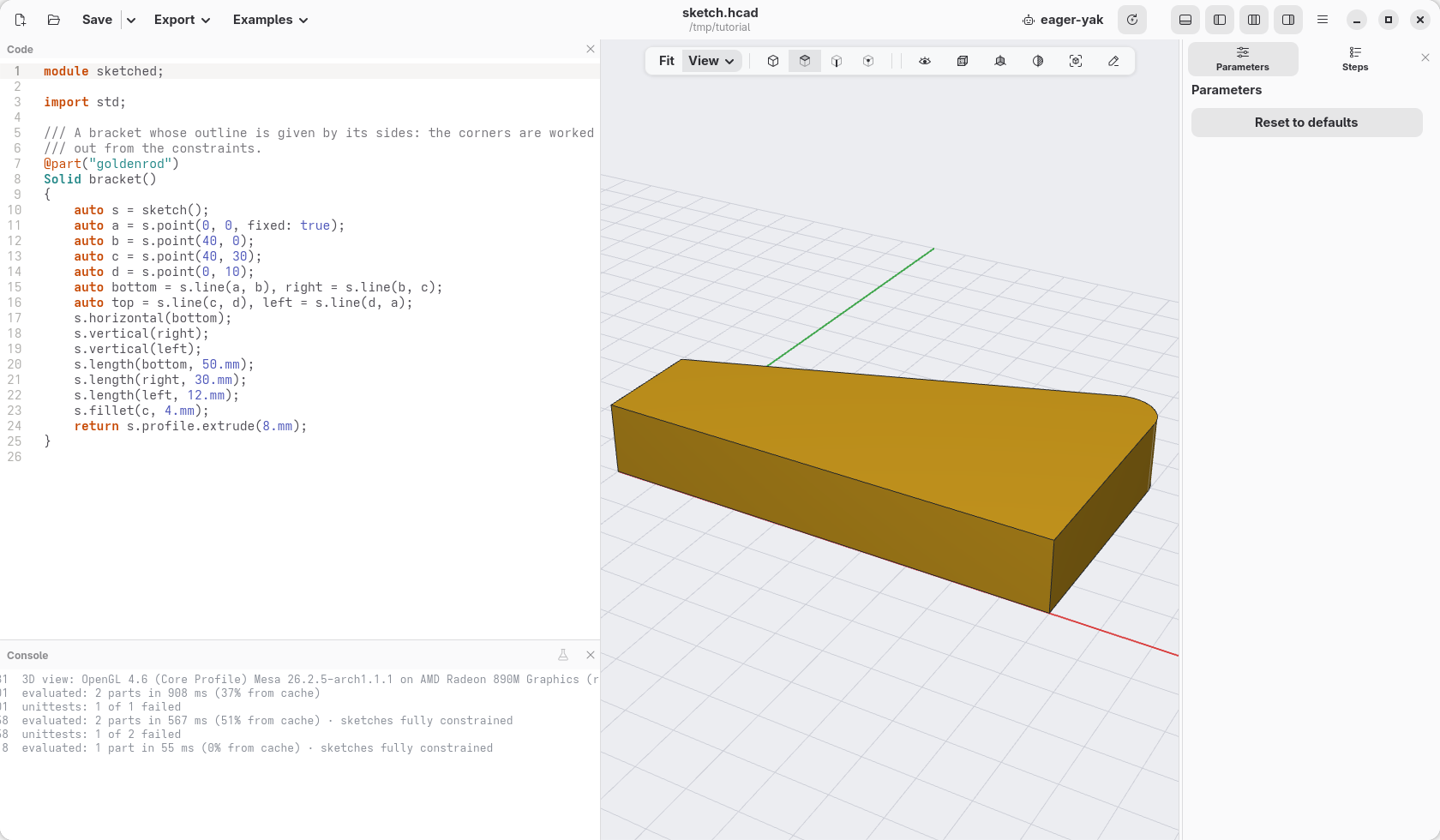Screen dimensions: 1440x840
Task: Click the framed-cube focus icon
Action: tap(1076, 61)
